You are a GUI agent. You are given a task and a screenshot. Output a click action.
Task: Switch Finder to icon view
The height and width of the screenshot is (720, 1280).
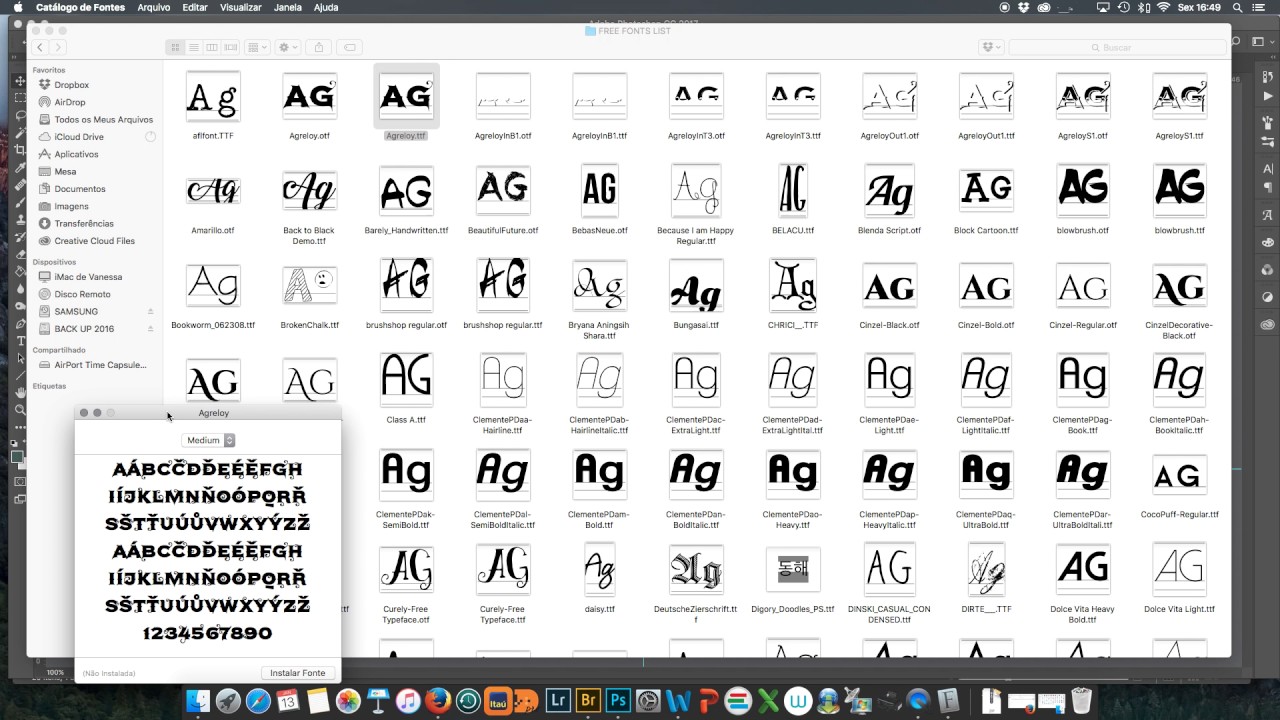pos(175,47)
